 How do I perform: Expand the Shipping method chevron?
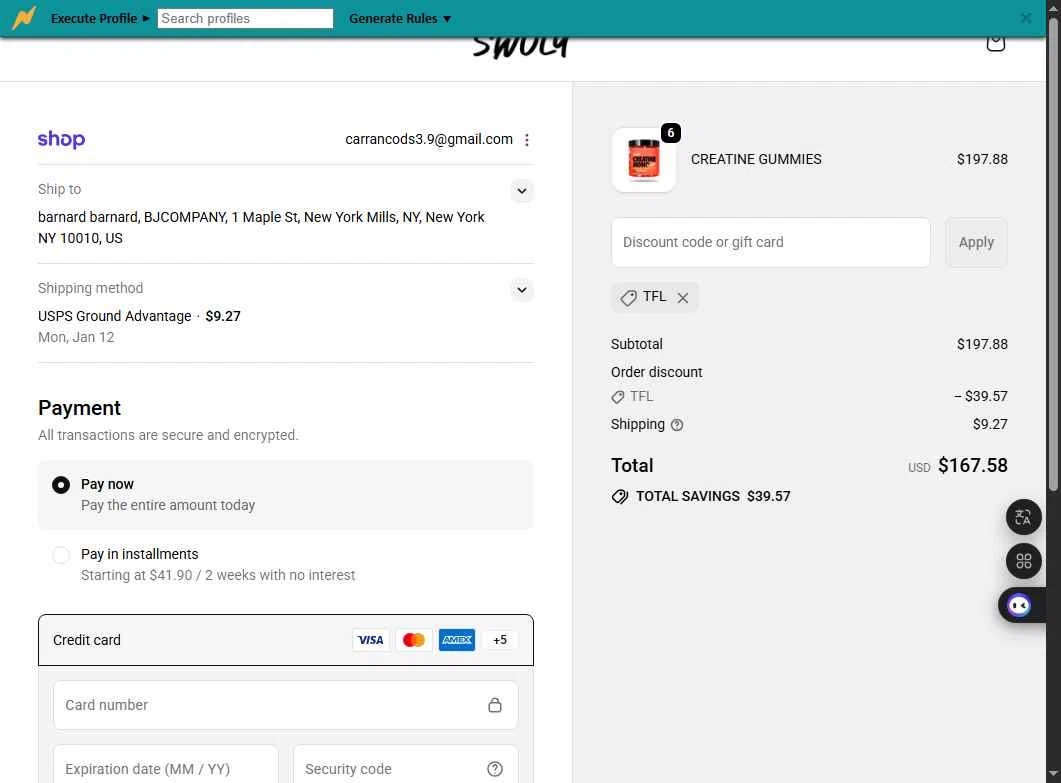(522, 290)
